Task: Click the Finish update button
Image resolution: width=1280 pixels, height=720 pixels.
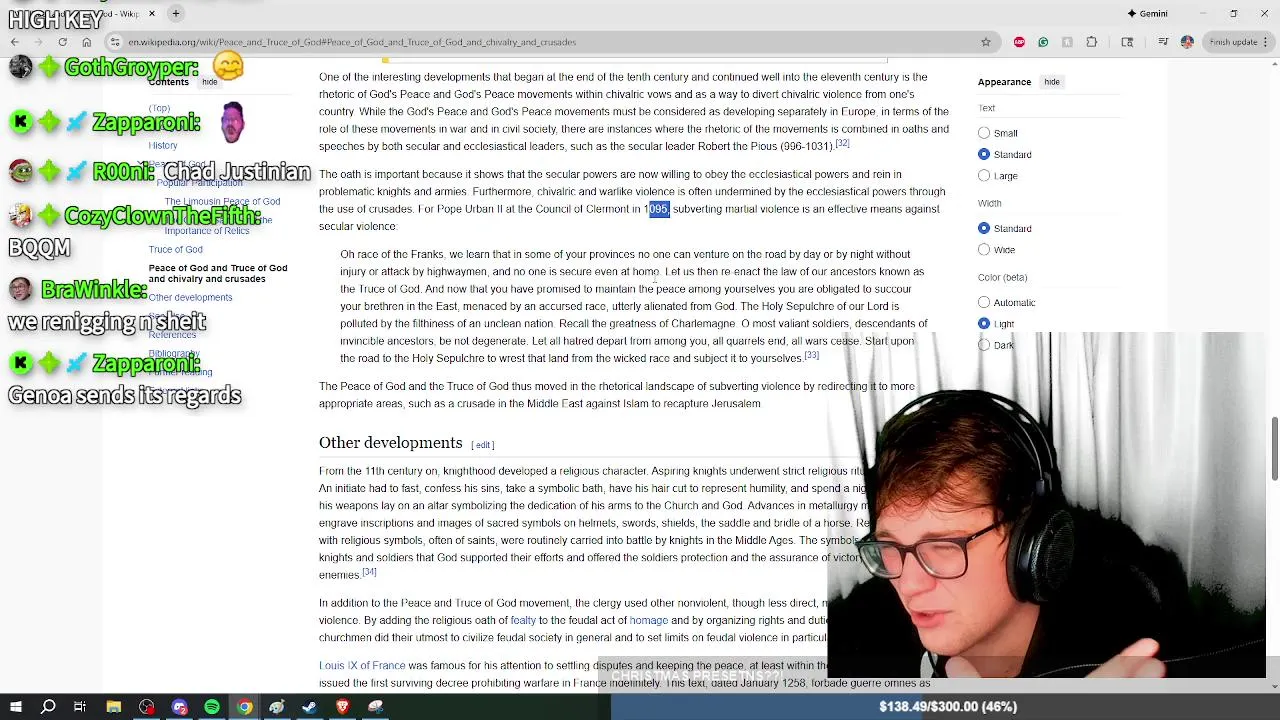Action: 1237,42
